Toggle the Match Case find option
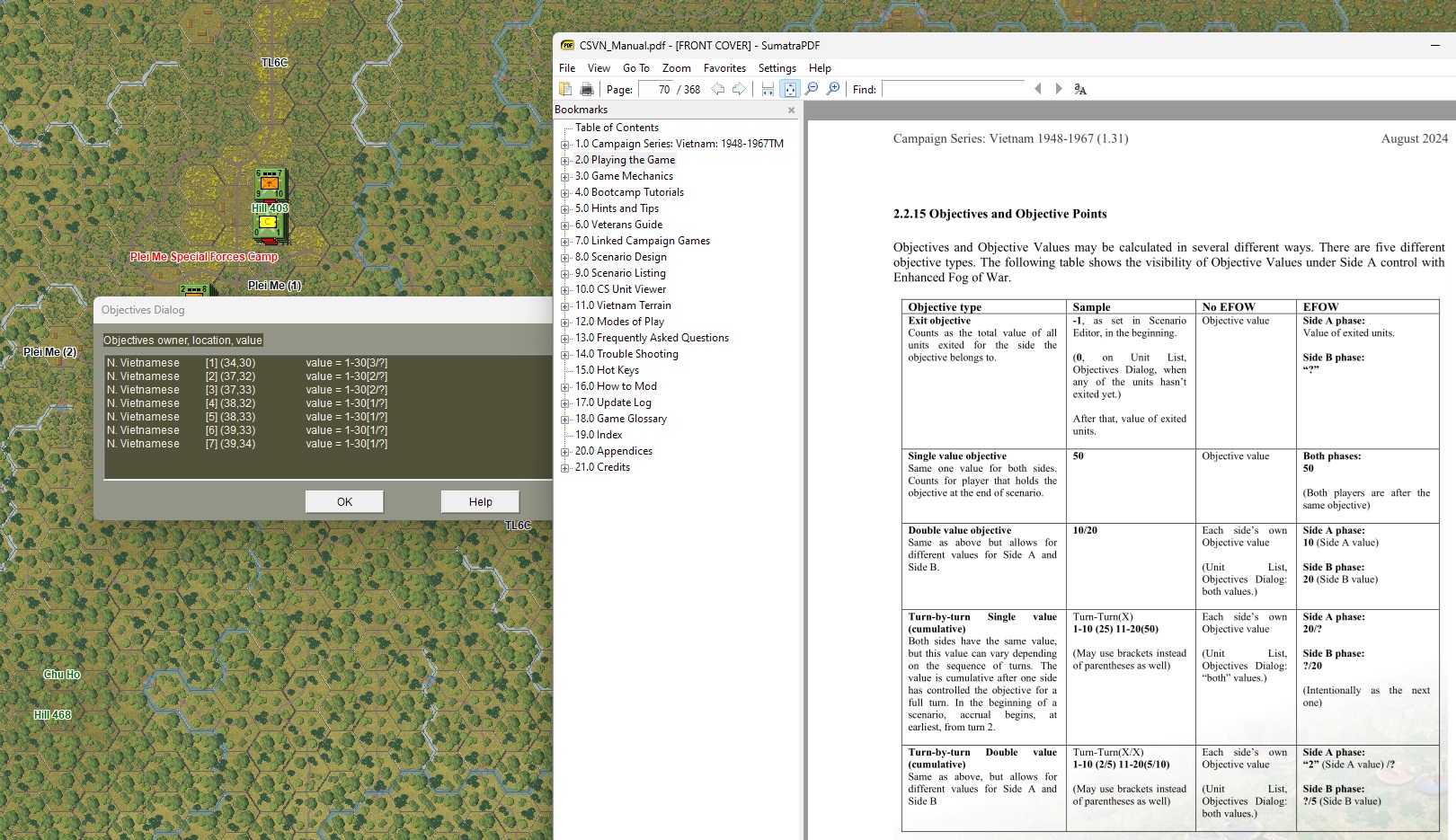This screenshot has height=840, width=1456. [1080, 89]
